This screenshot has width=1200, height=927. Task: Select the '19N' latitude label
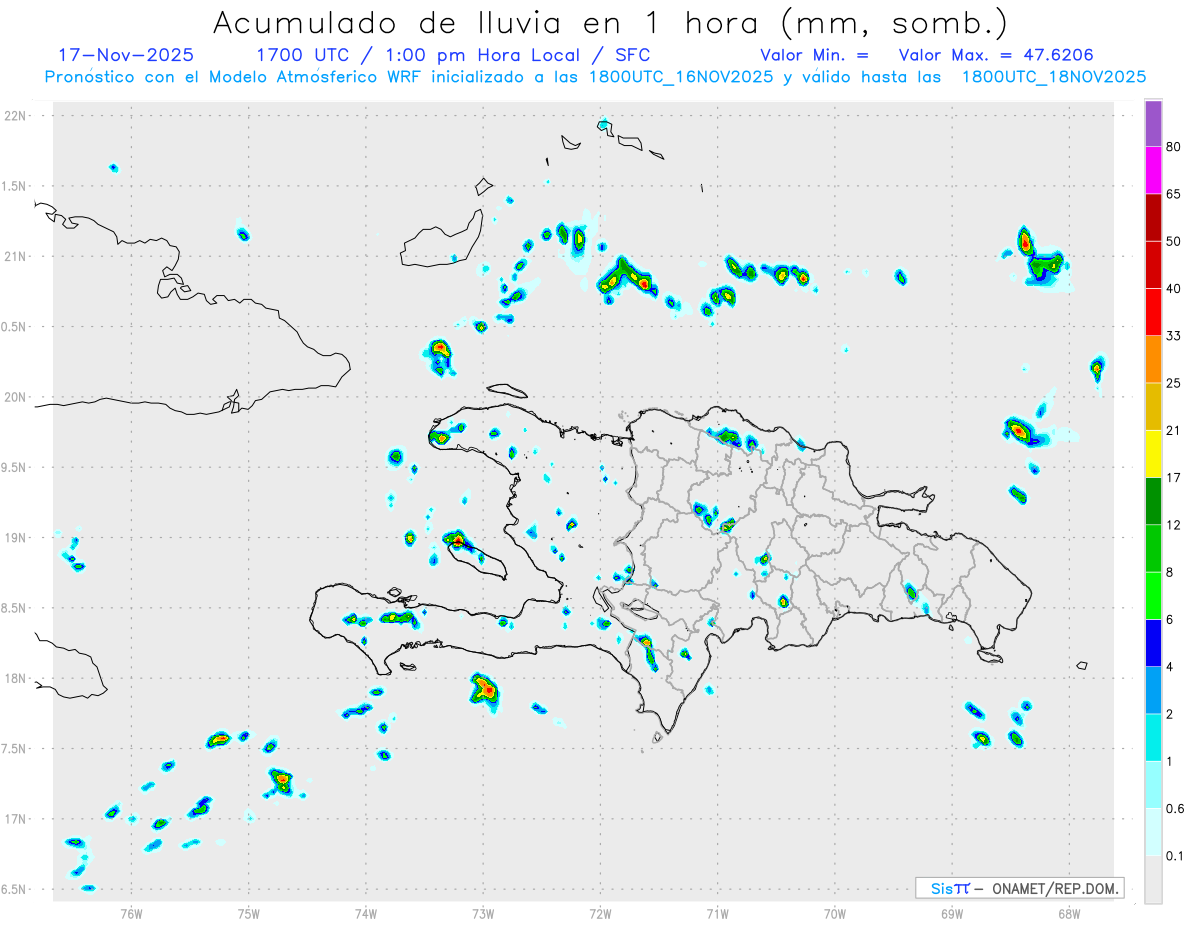coord(15,538)
